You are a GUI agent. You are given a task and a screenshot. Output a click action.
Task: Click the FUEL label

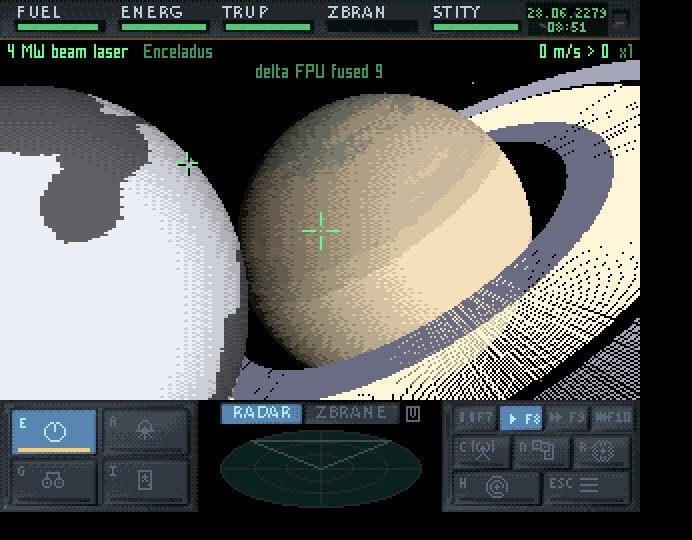[x=39, y=12]
